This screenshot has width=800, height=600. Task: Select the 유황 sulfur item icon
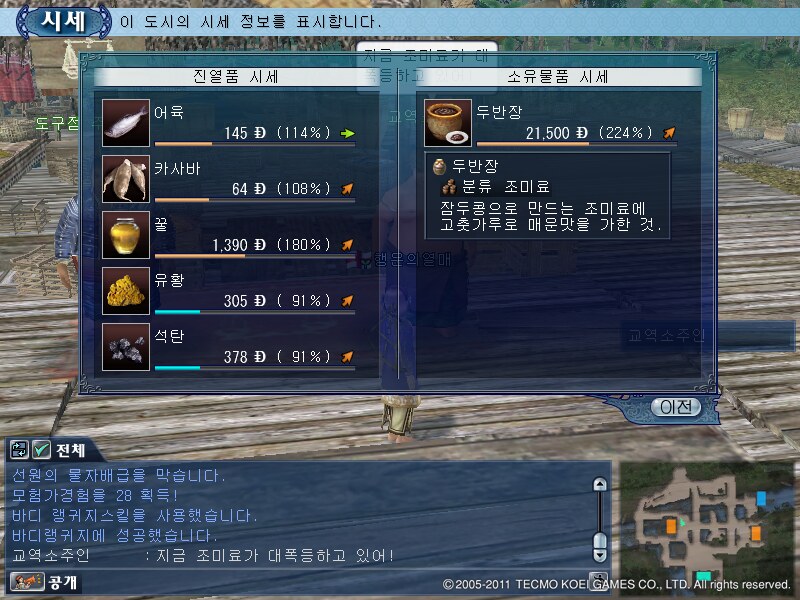pyautogui.click(x=126, y=291)
